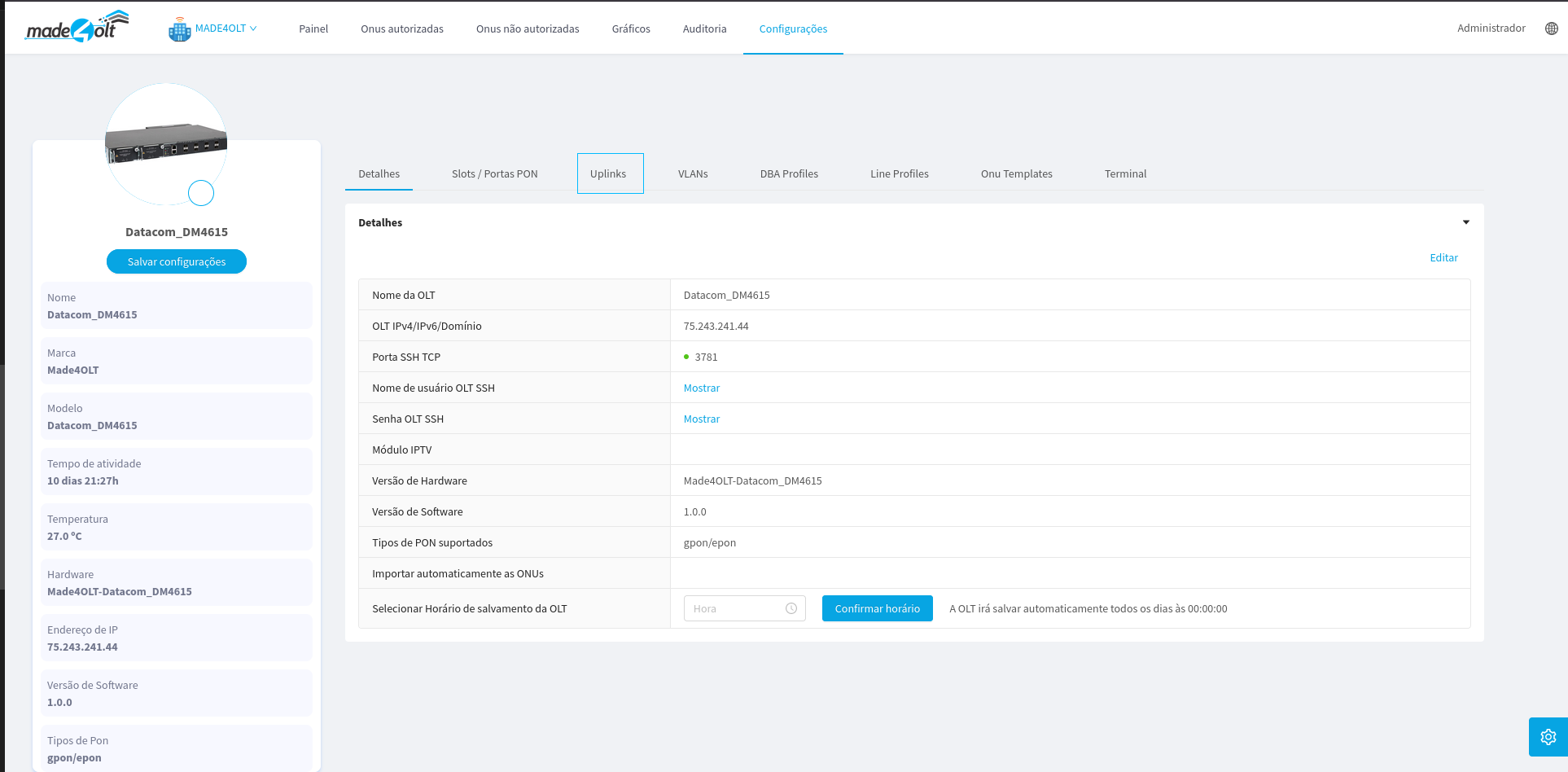Click the clock icon in Hora field

click(791, 609)
